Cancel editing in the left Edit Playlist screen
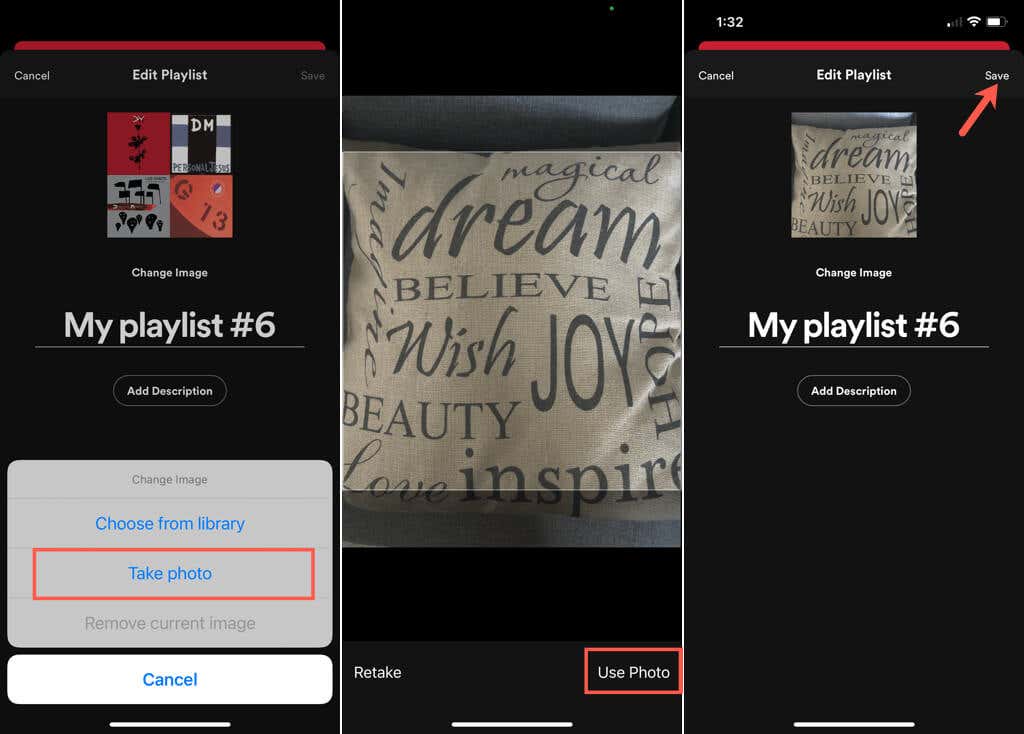 pyautogui.click(x=32, y=76)
